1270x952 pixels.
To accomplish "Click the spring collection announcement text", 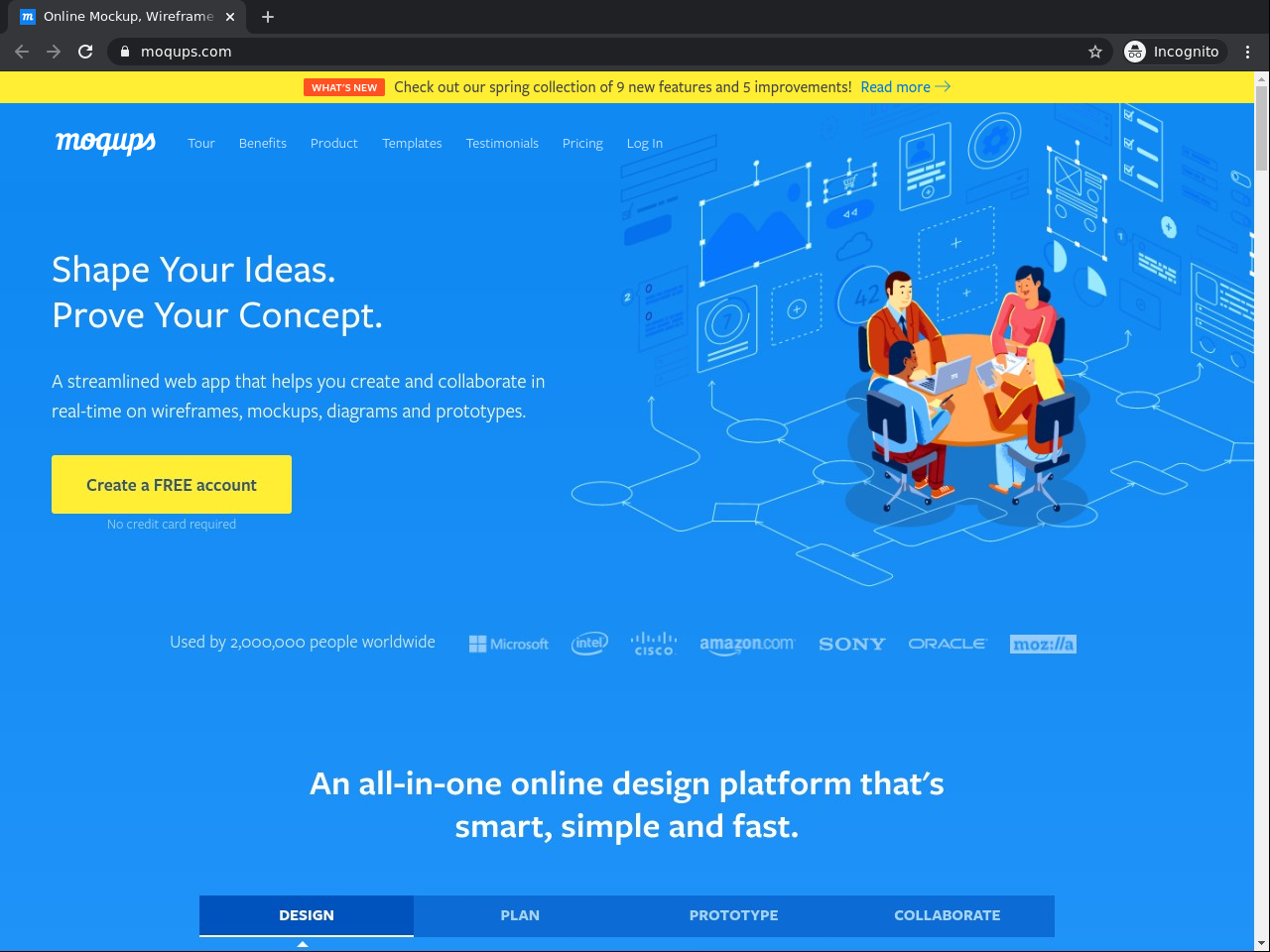I will coord(623,87).
